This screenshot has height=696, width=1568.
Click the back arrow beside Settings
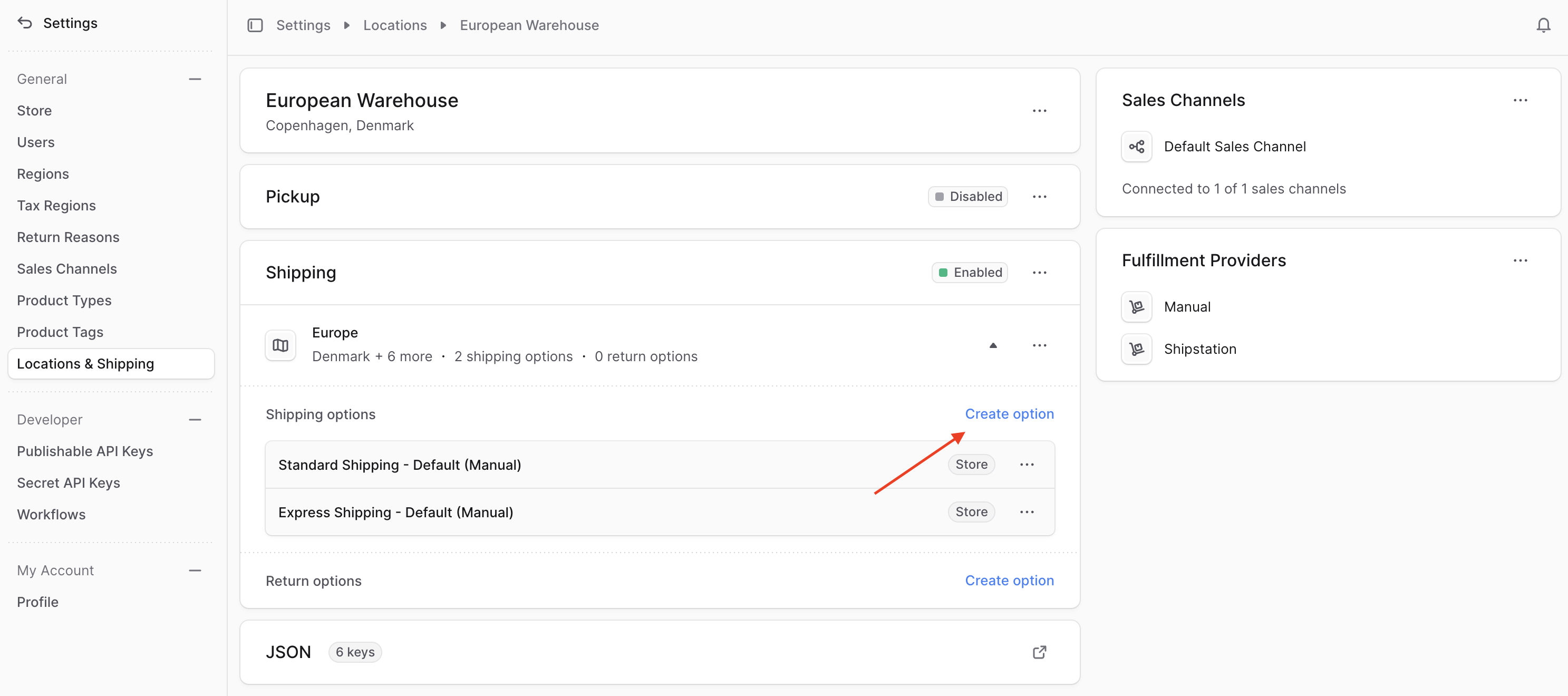(24, 23)
